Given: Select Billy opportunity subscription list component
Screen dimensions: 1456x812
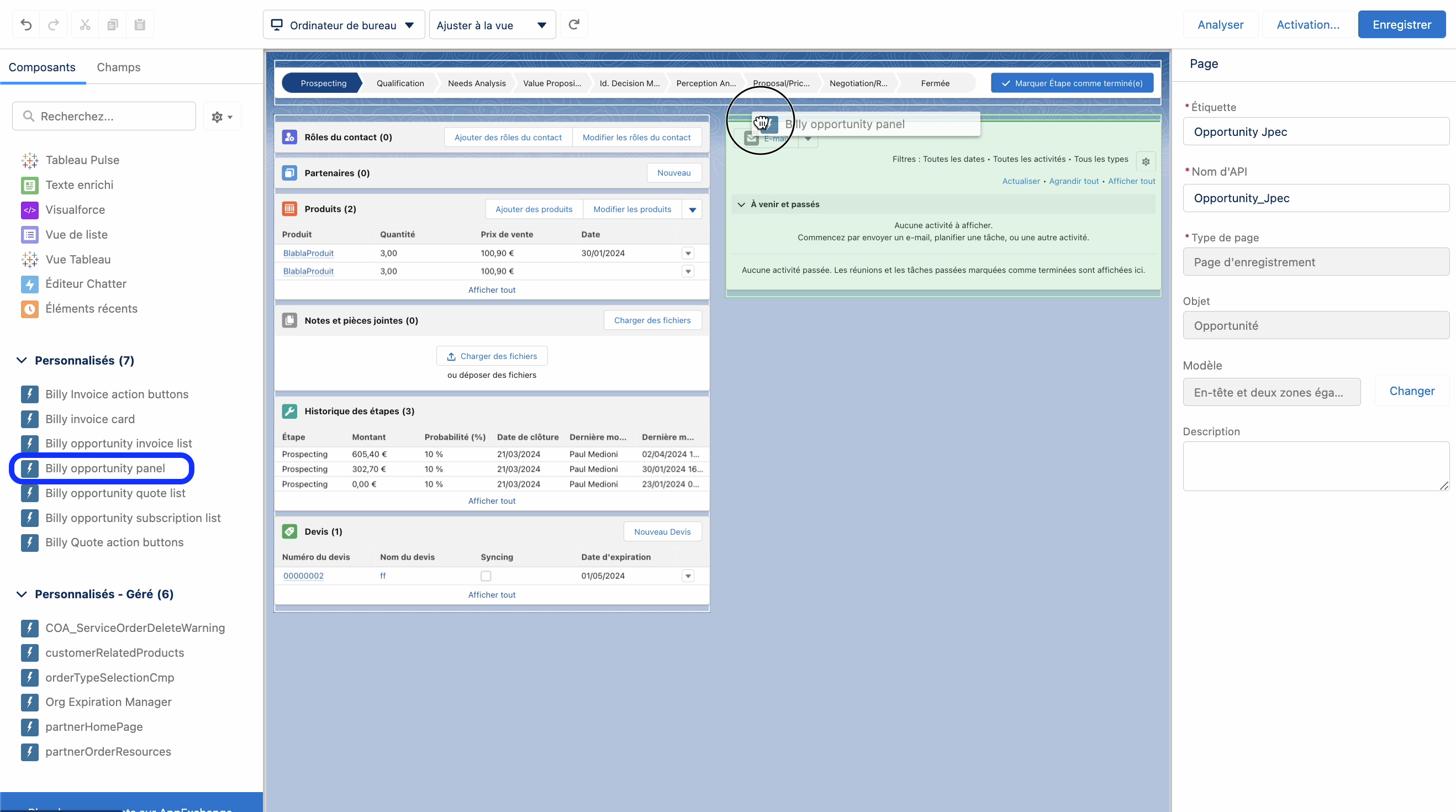Looking at the screenshot, I should tap(133, 518).
